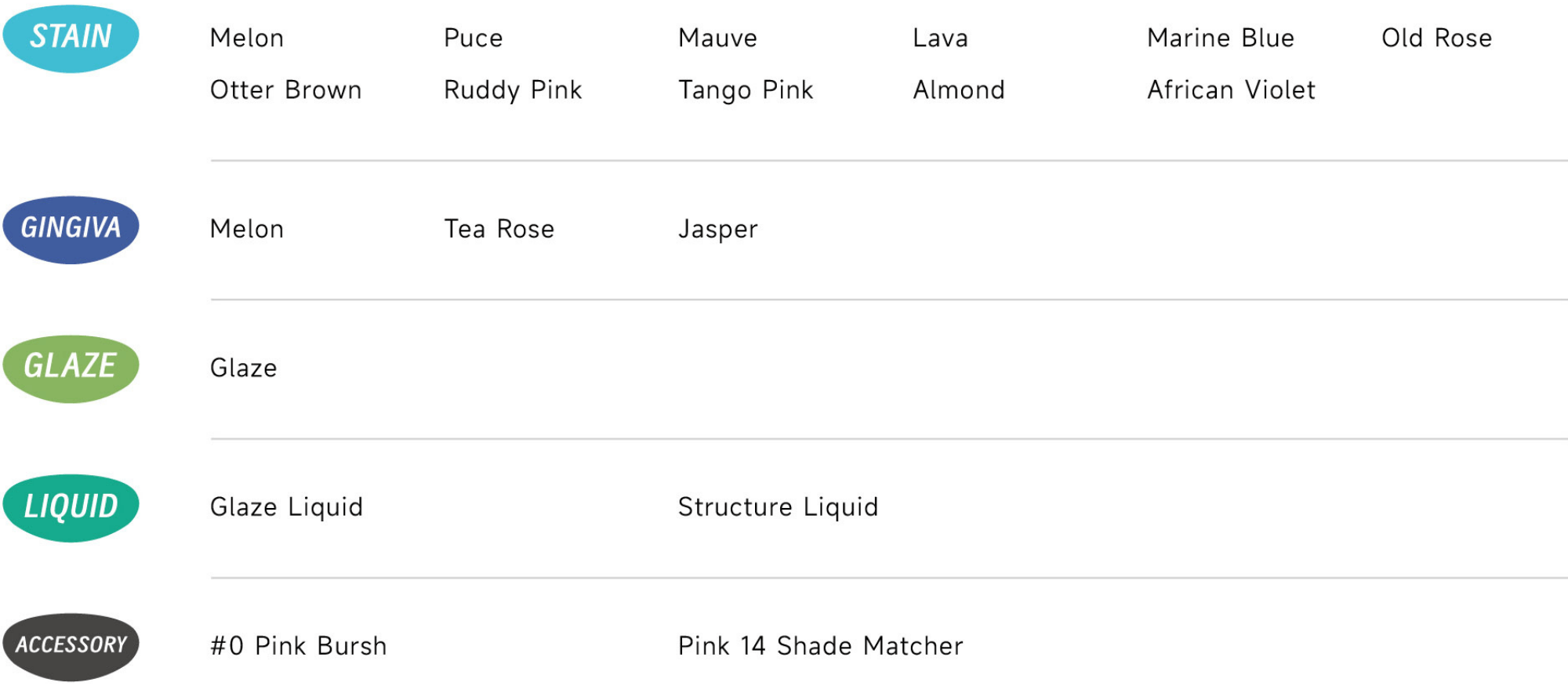Screen dimensions: 1568x686
Task: Open Pink 14 Shade Matcher
Action: 821,647
